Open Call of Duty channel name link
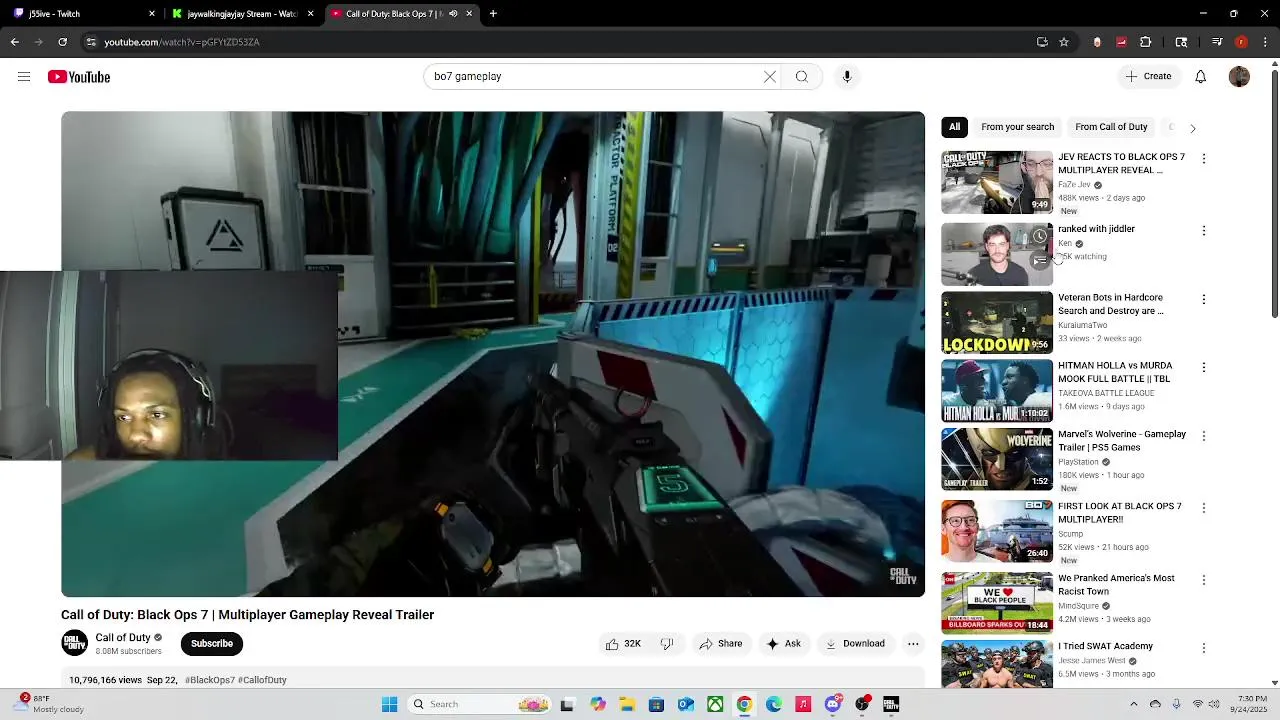The height and width of the screenshot is (720, 1280). click(x=123, y=638)
